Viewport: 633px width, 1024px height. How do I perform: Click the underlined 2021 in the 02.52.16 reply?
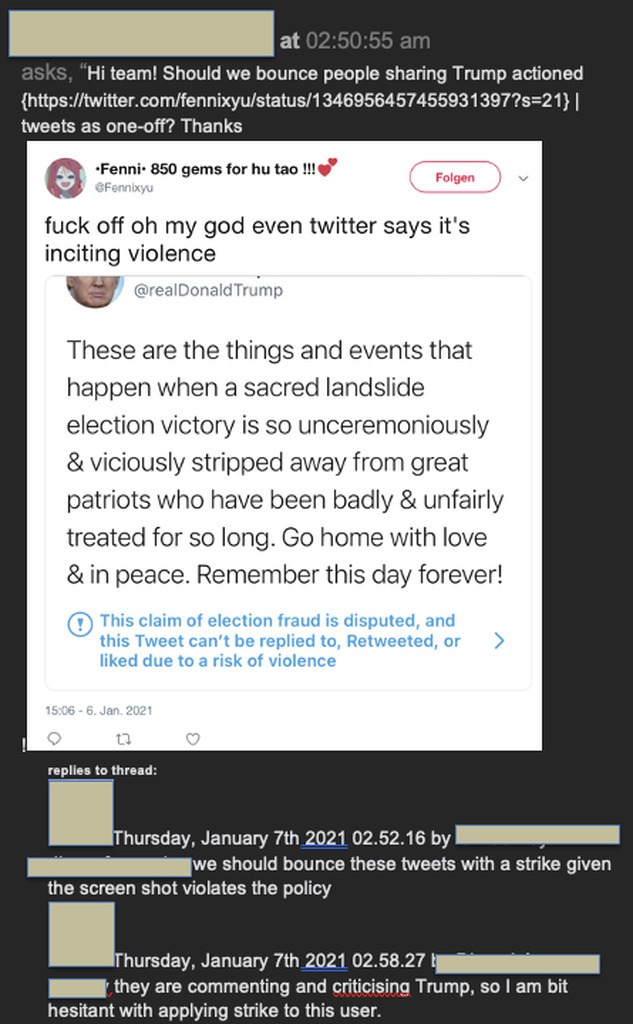coord(325,837)
